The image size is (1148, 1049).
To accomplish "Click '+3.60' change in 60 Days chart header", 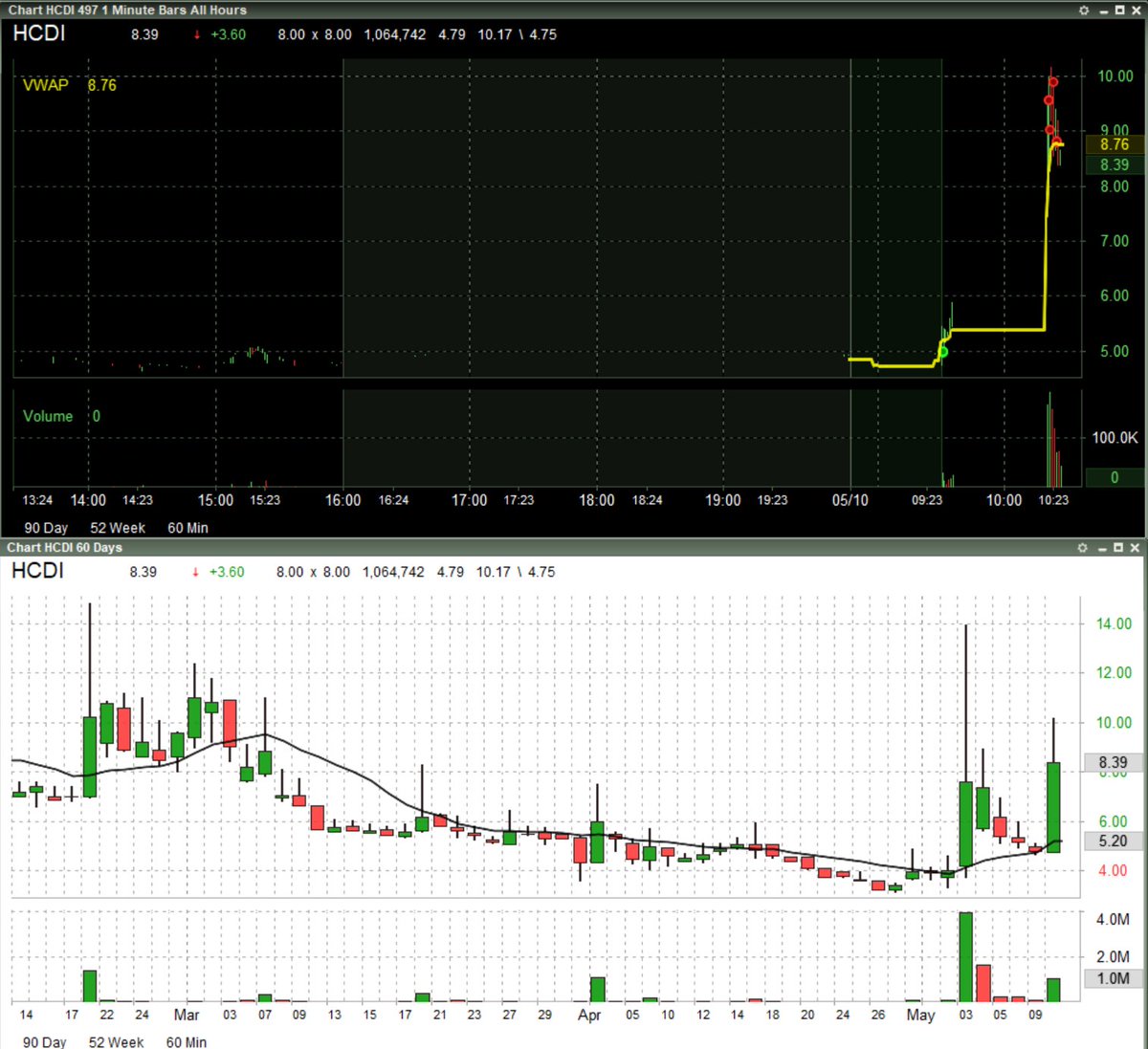I will point(226,572).
